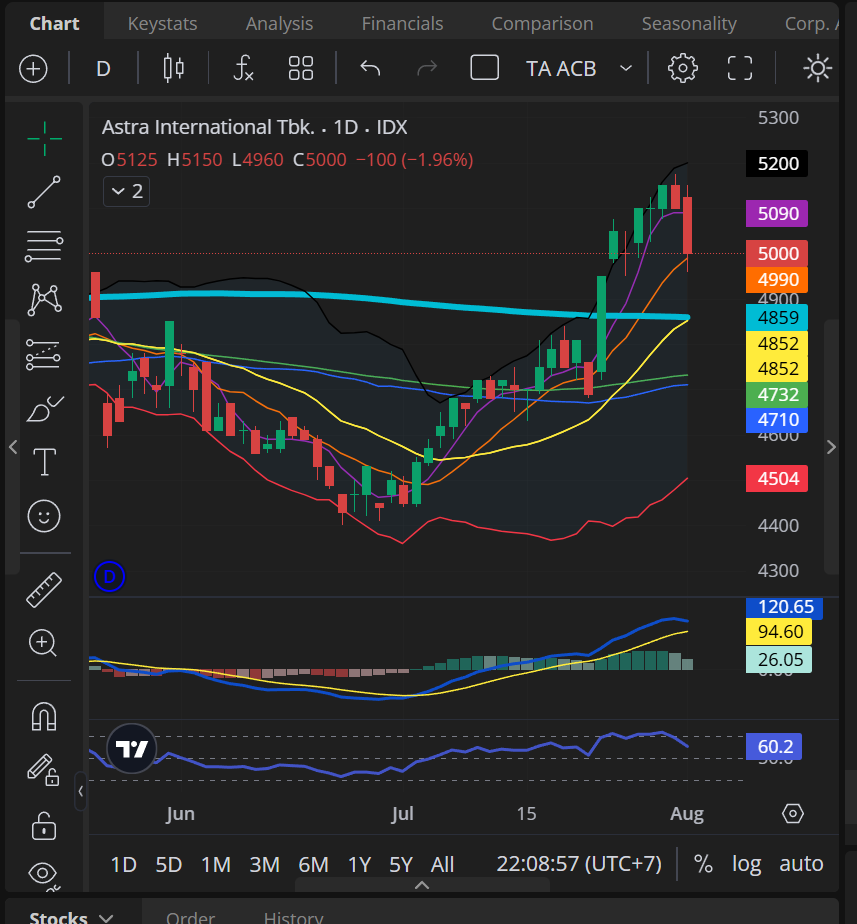The height and width of the screenshot is (924, 857).
Task: Set the range to 5D
Action: (169, 864)
